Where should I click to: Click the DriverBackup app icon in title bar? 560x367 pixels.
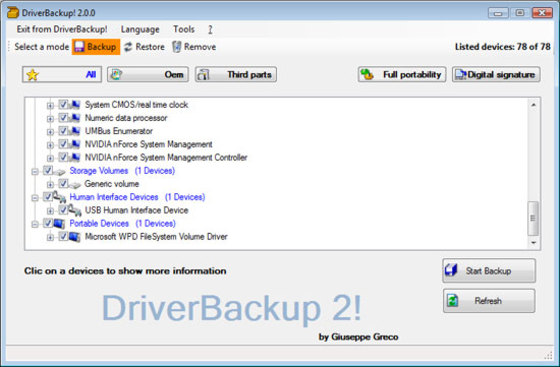tap(13, 12)
